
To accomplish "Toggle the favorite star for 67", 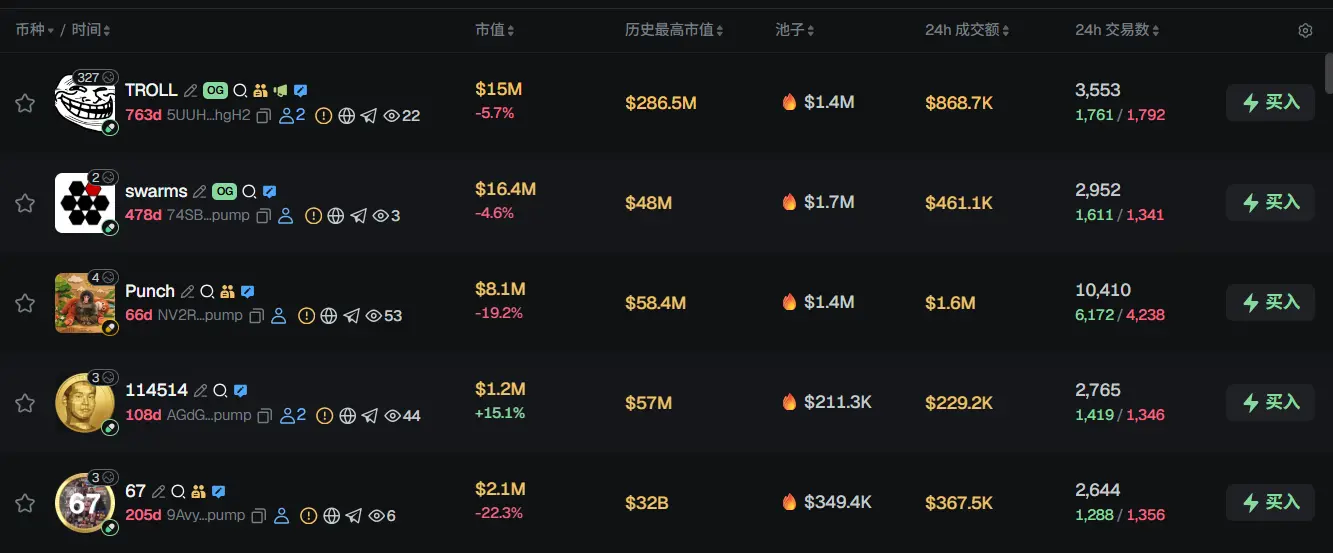I will [x=25, y=503].
